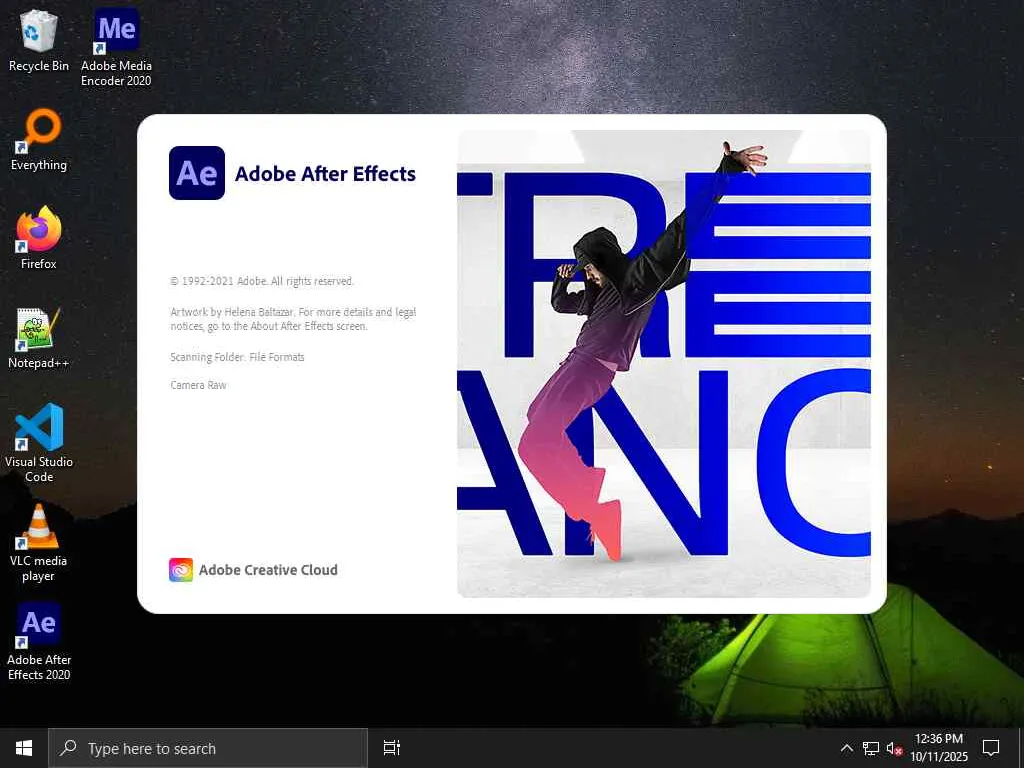Show hidden system tray icons
Image resolution: width=1024 pixels, height=768 pixels.
pyautogui.click(x=846, y=748)
